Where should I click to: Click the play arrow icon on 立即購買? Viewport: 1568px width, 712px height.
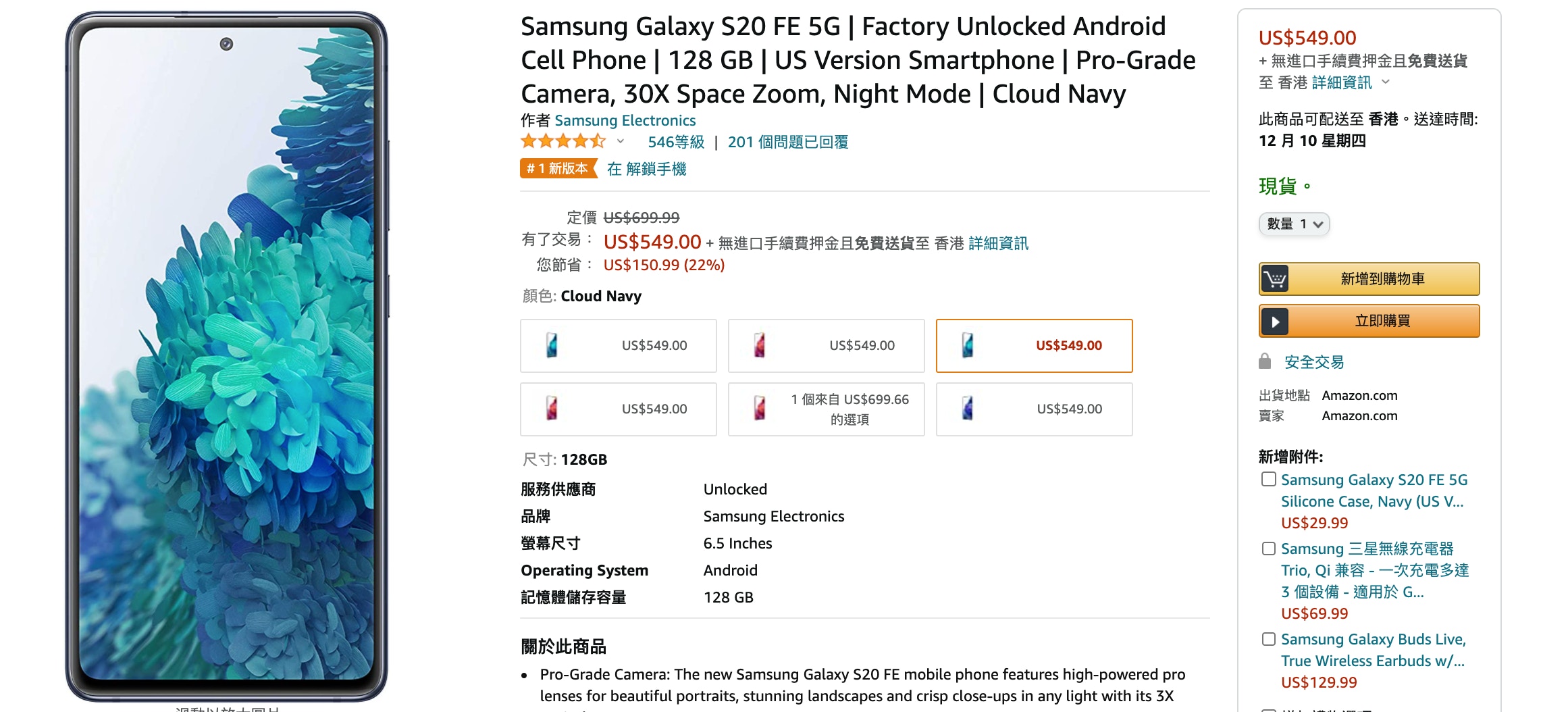click(x=1275, y=322)
